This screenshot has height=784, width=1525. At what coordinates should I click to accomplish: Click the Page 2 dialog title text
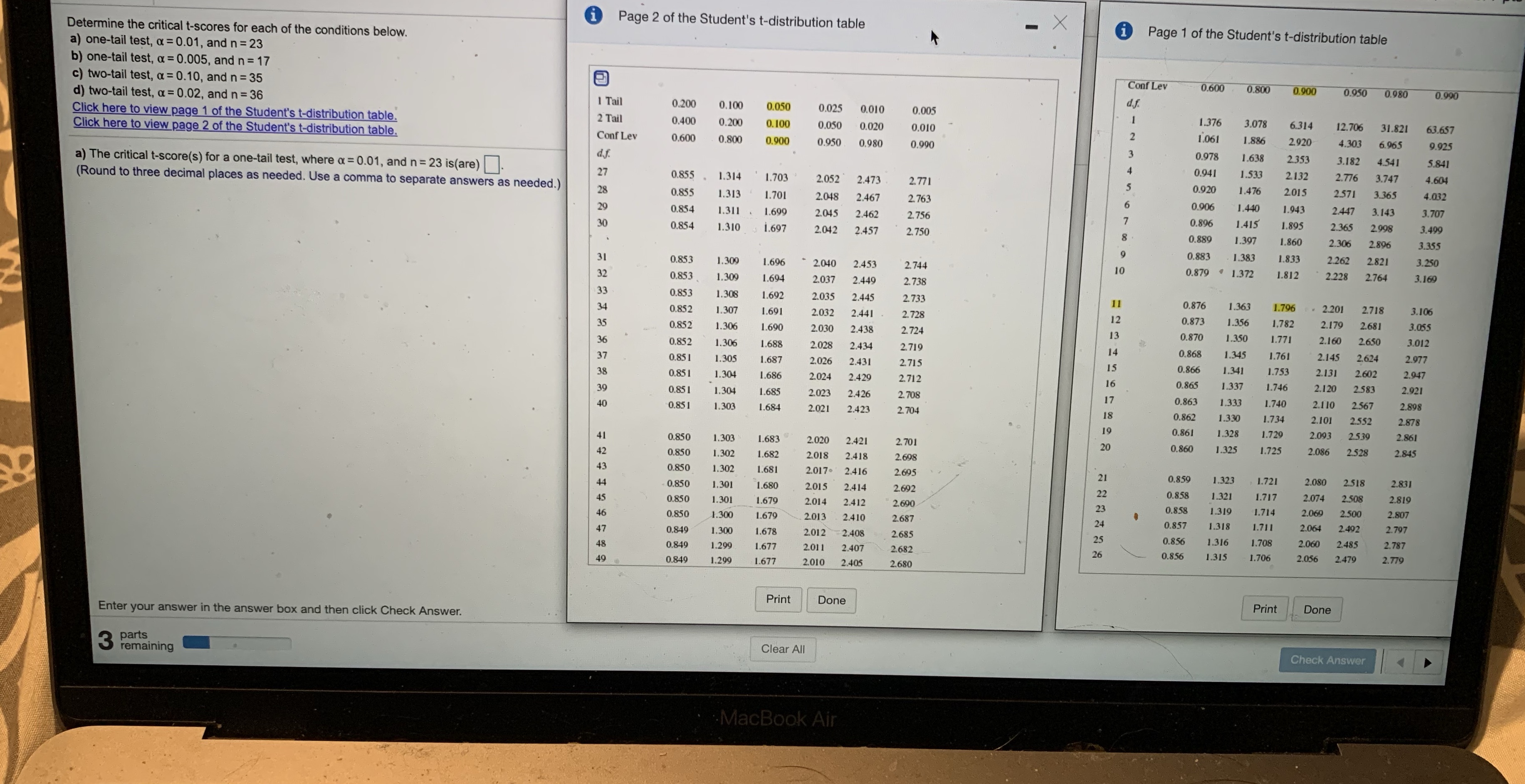[741, 20]
